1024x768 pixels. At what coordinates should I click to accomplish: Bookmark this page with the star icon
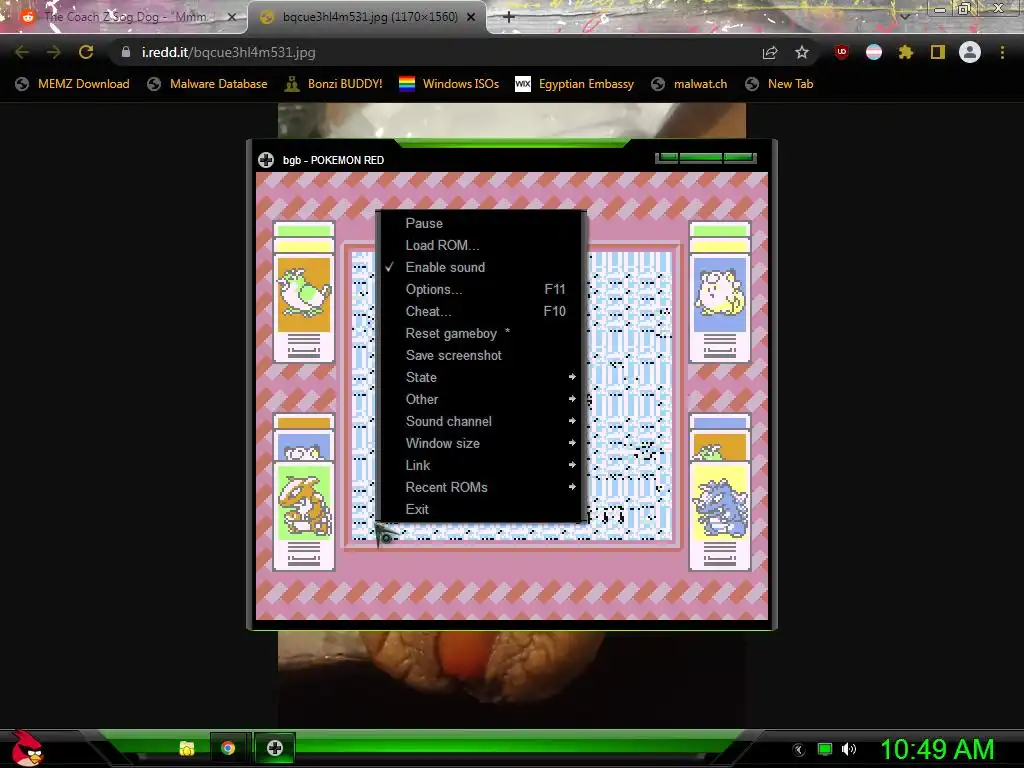[802, 52]
